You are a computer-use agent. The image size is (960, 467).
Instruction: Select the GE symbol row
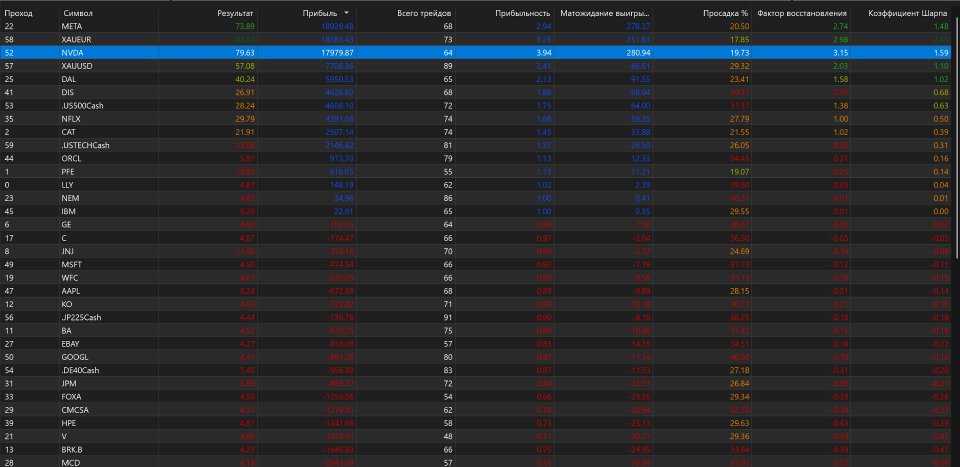(x=476, y=225)
